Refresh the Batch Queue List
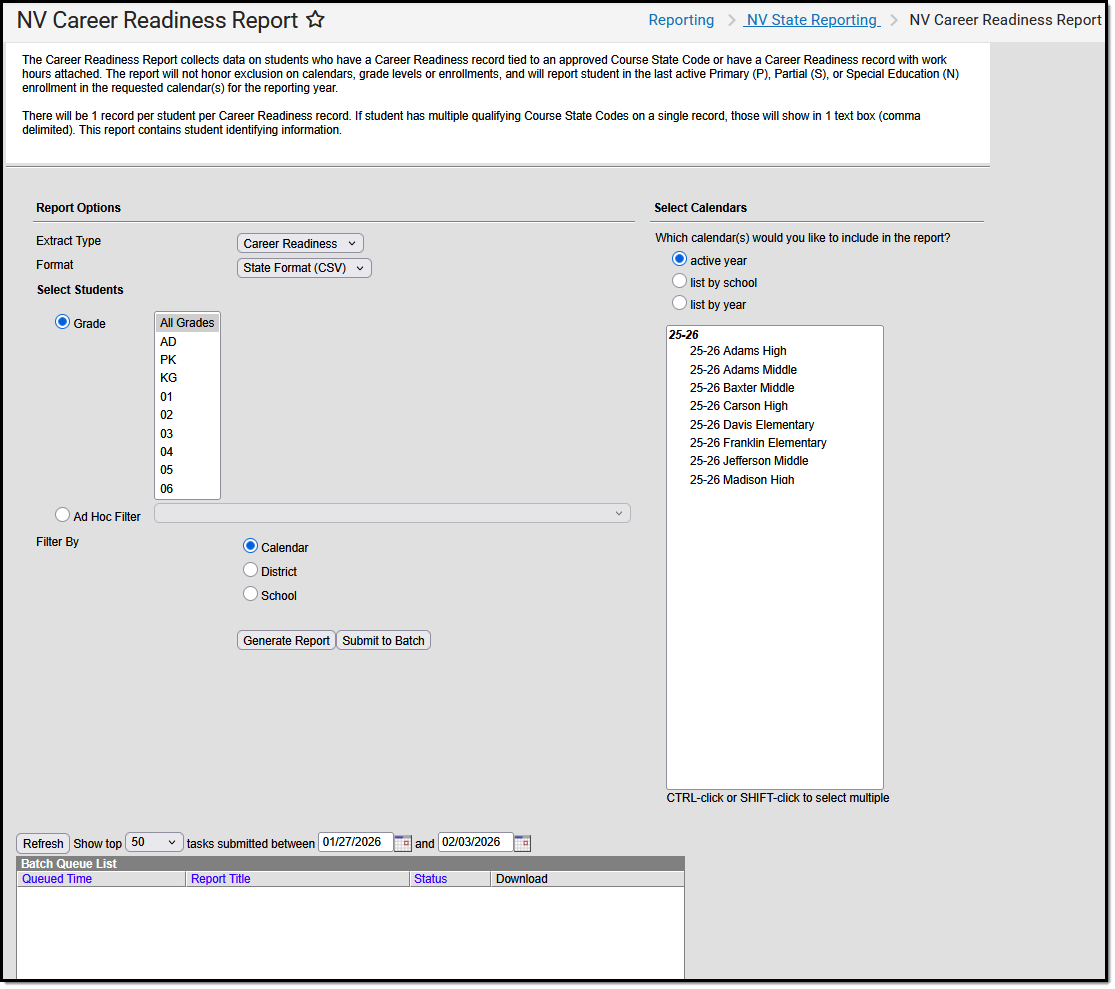 pyautogui.click(x=41, y=843)
